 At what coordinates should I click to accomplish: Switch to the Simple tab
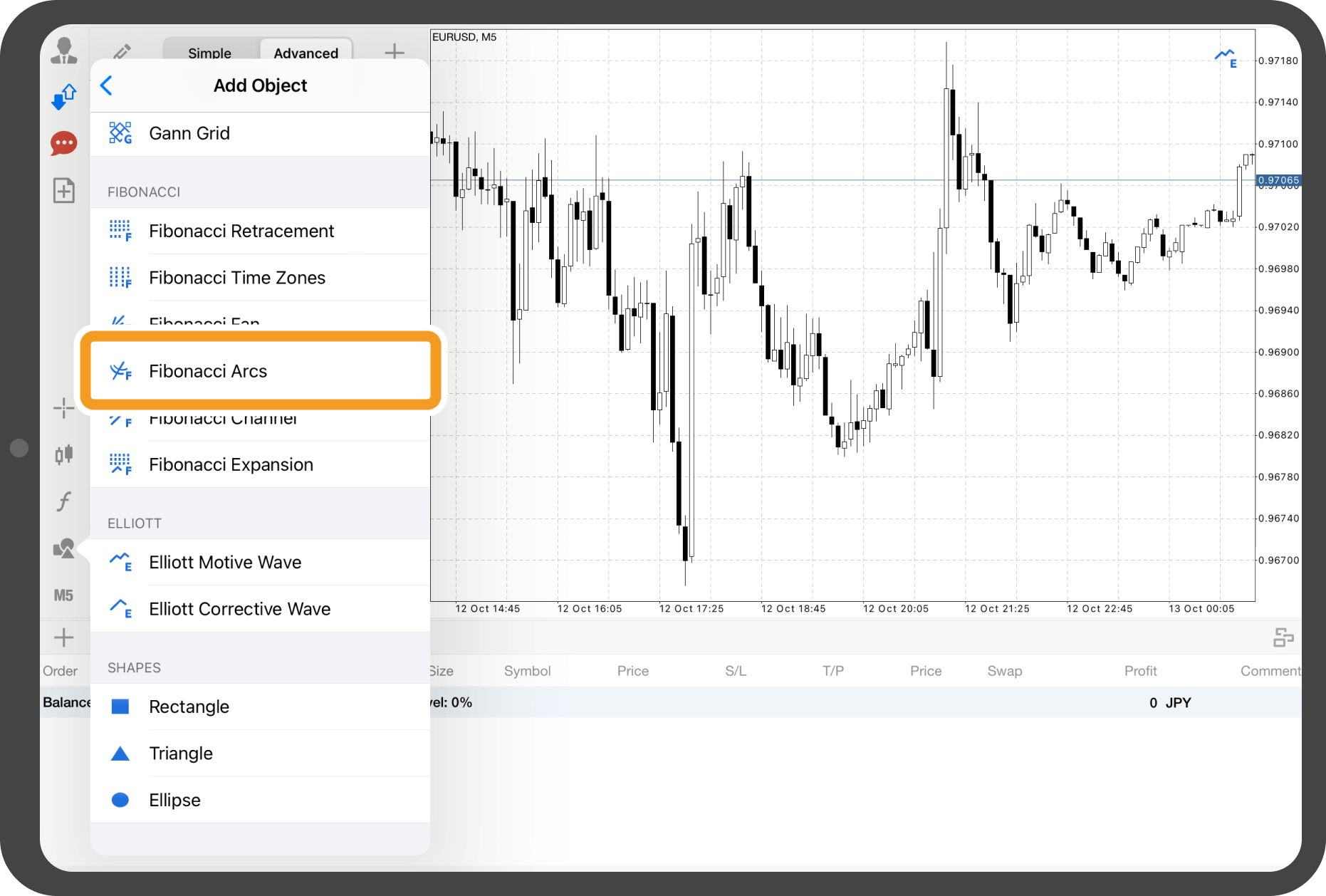(x=209, y=53)
